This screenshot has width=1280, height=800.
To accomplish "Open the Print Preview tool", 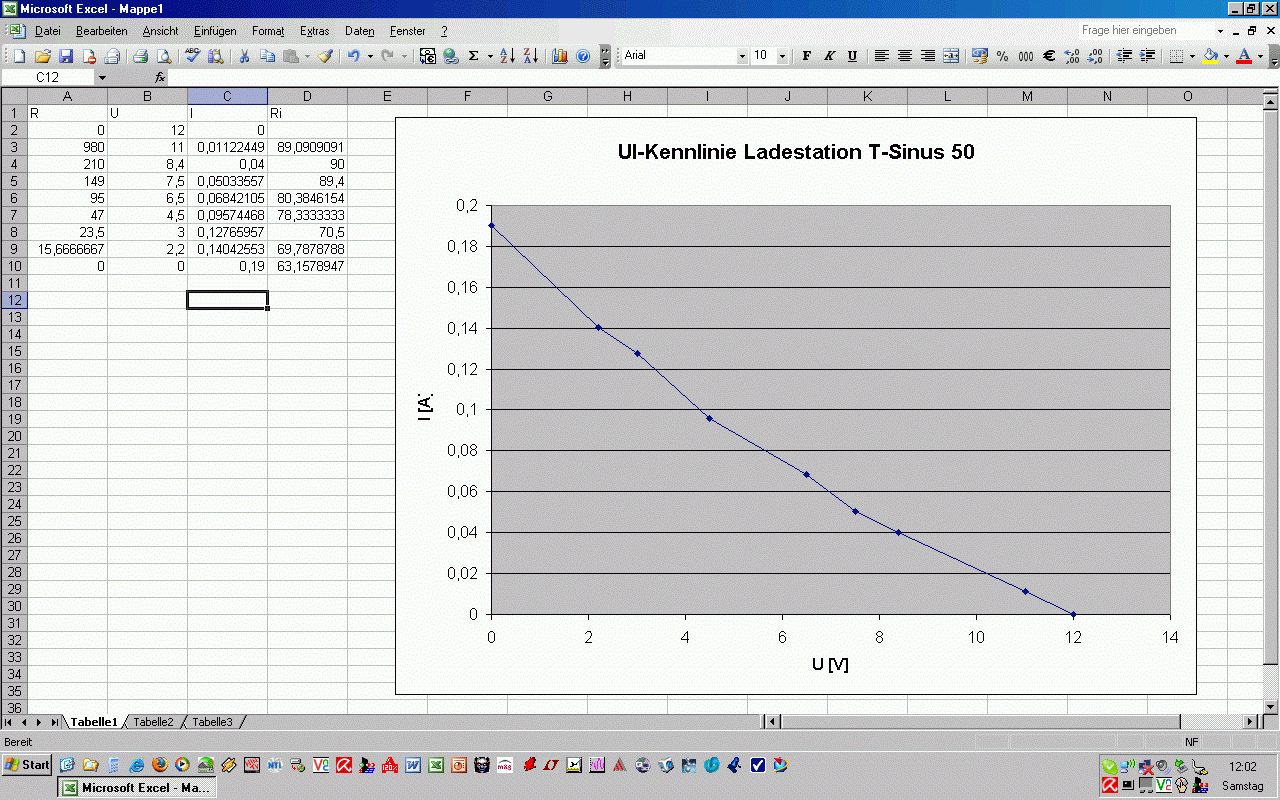I will pyautogui.click(x=163, y=56).
